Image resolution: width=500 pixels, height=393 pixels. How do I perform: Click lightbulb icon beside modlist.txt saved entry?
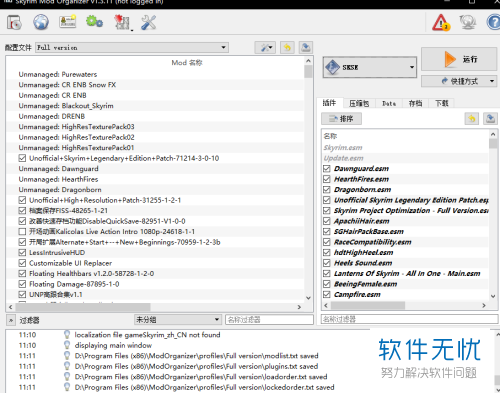click(x=67, y=356)
